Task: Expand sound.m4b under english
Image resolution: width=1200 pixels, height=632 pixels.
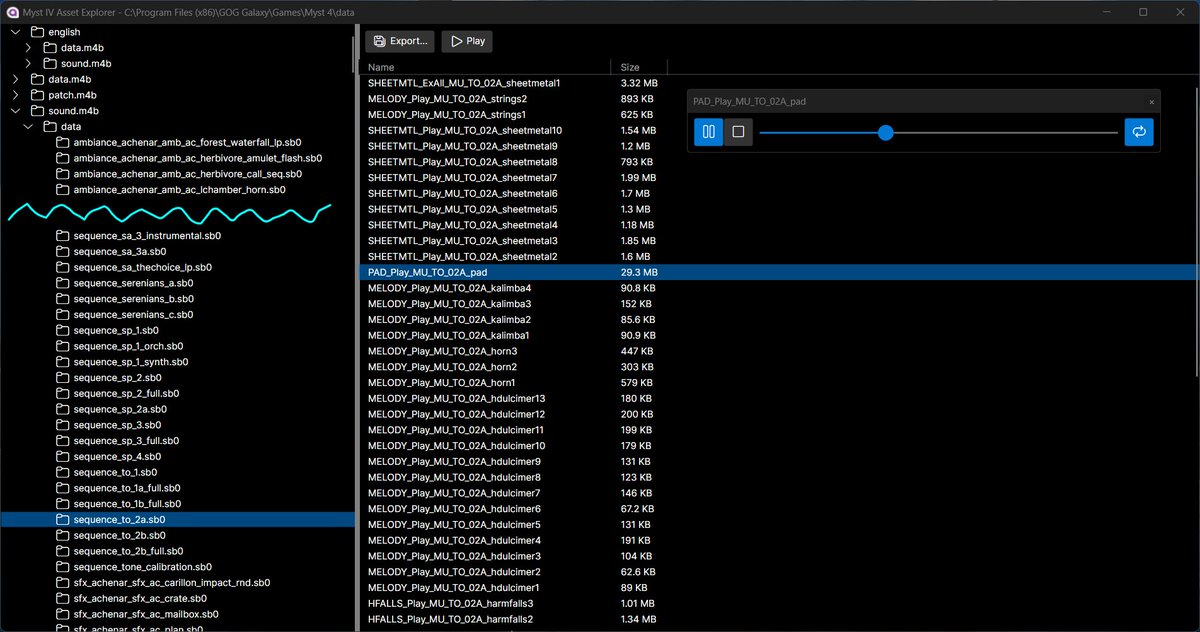Action: [28, 64]
